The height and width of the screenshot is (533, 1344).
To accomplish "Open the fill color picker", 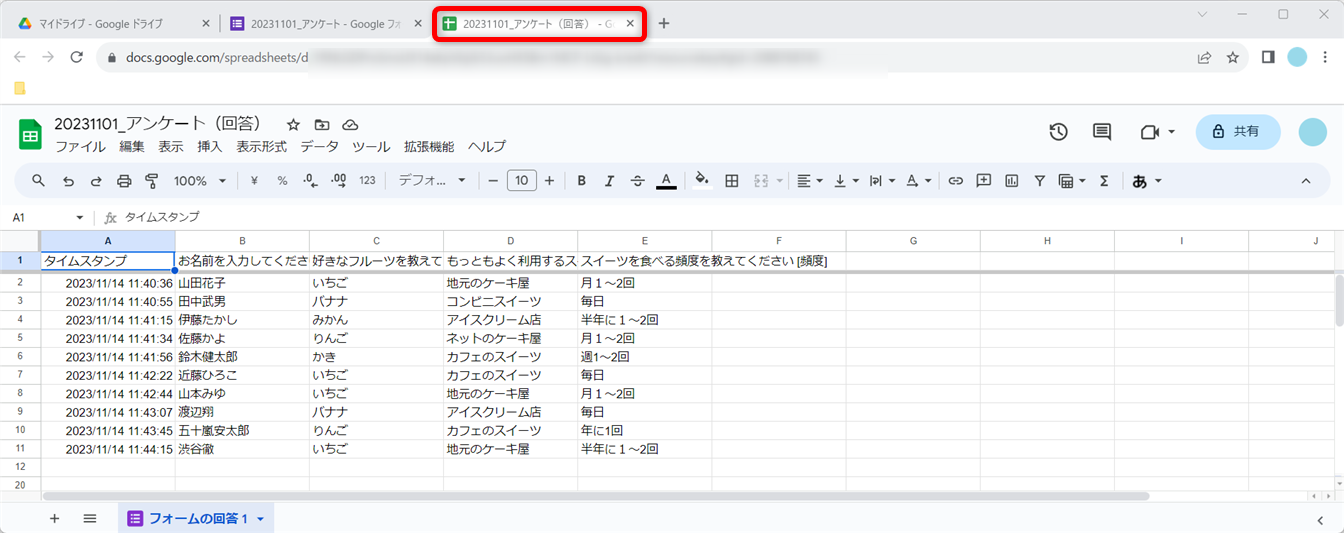I will pos(701,181).
